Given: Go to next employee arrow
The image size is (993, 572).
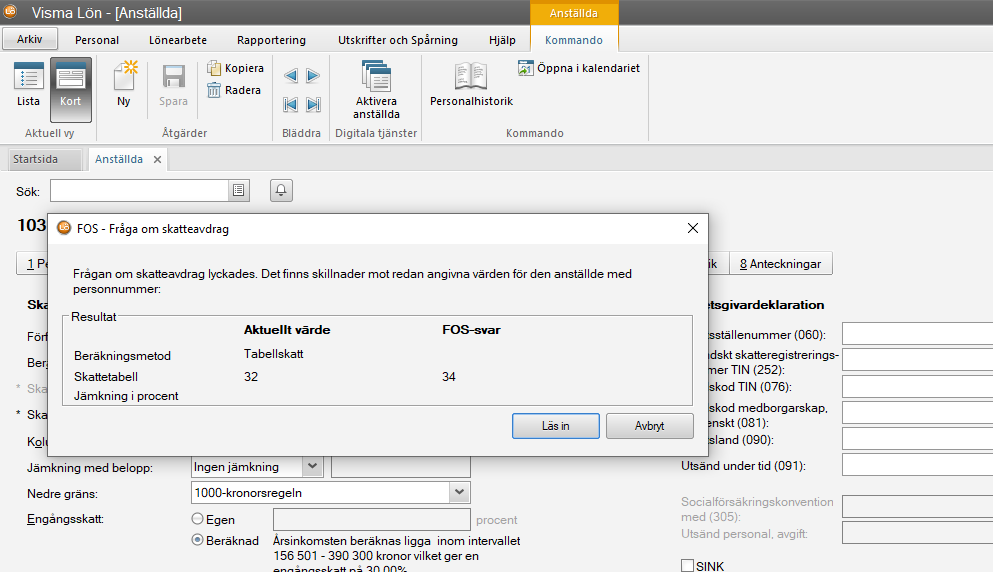Looking at the screenshot, I should click(x=313, y=76).
